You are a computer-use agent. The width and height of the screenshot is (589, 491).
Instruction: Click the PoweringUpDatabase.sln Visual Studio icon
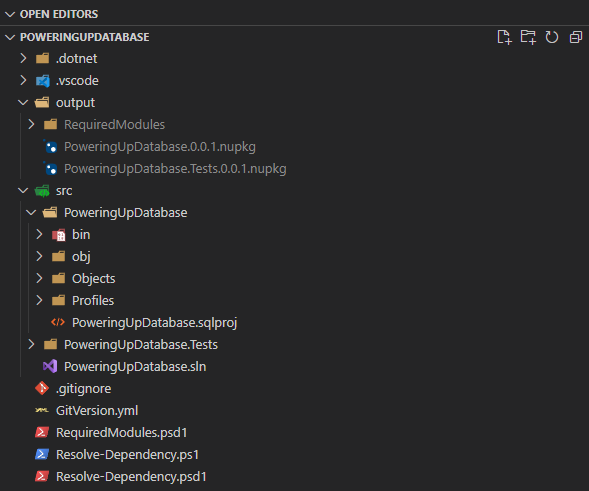click(x=50, y=366)
